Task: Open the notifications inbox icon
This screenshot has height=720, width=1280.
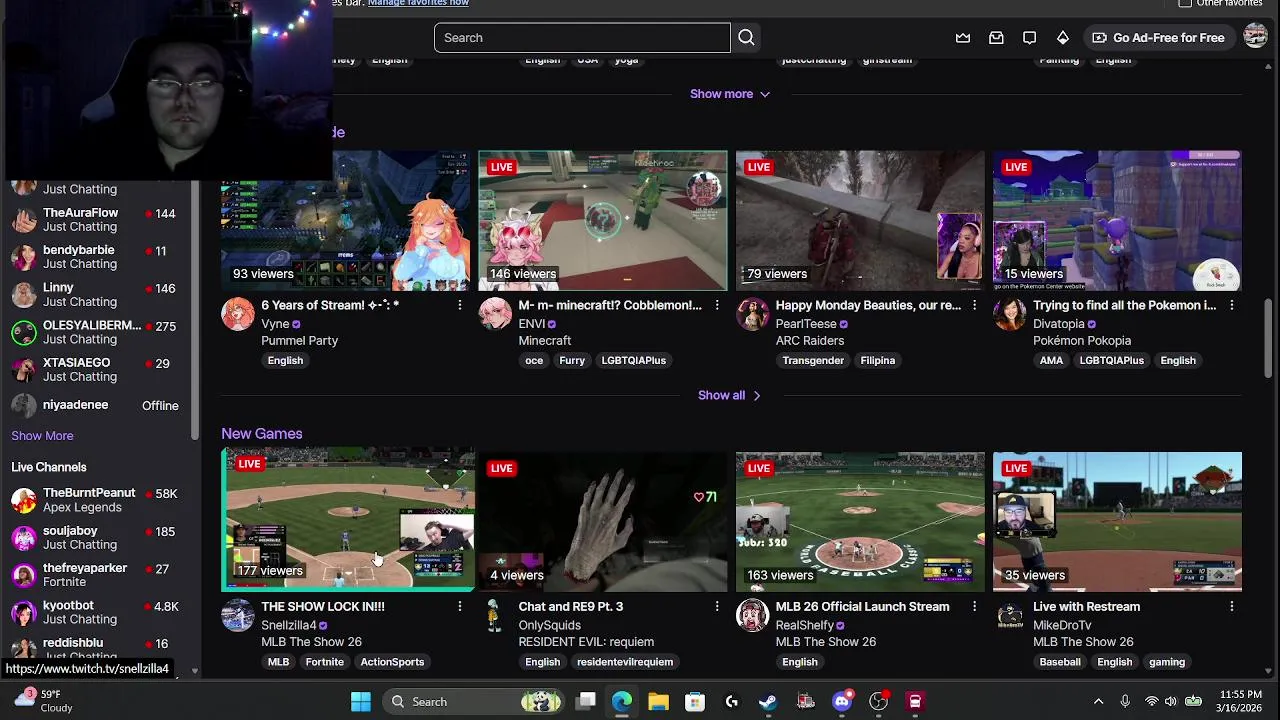Action: (x=996, y=38)
